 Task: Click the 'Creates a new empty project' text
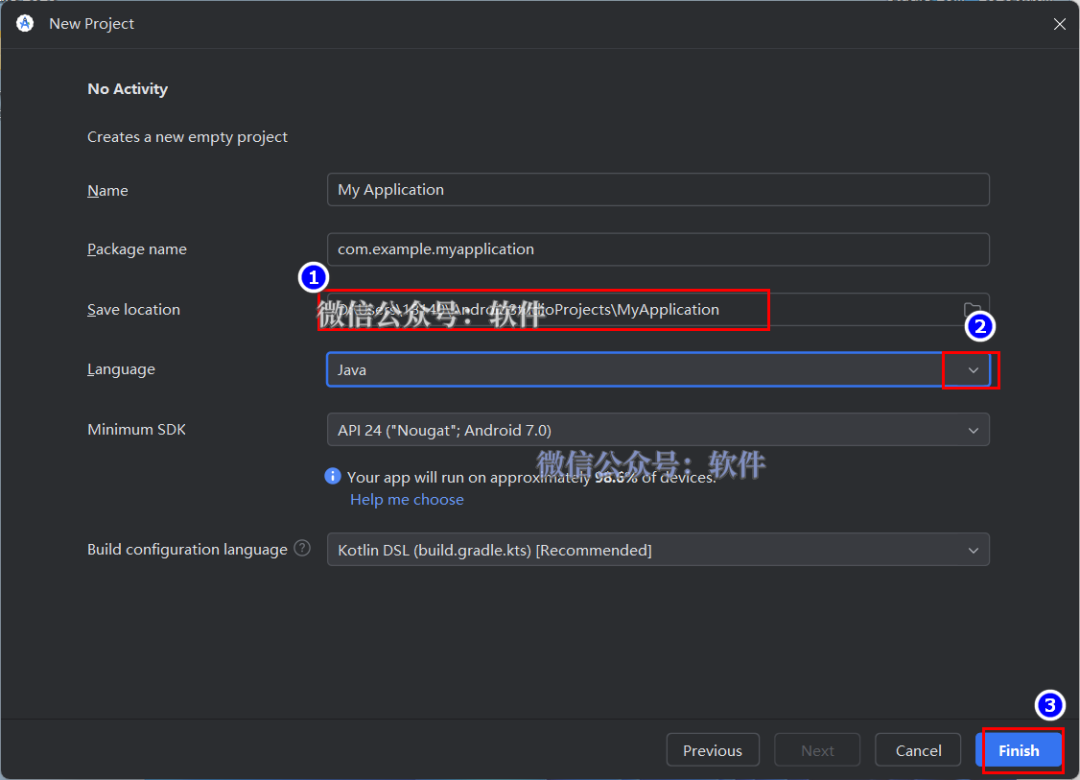tap(187, 137)
